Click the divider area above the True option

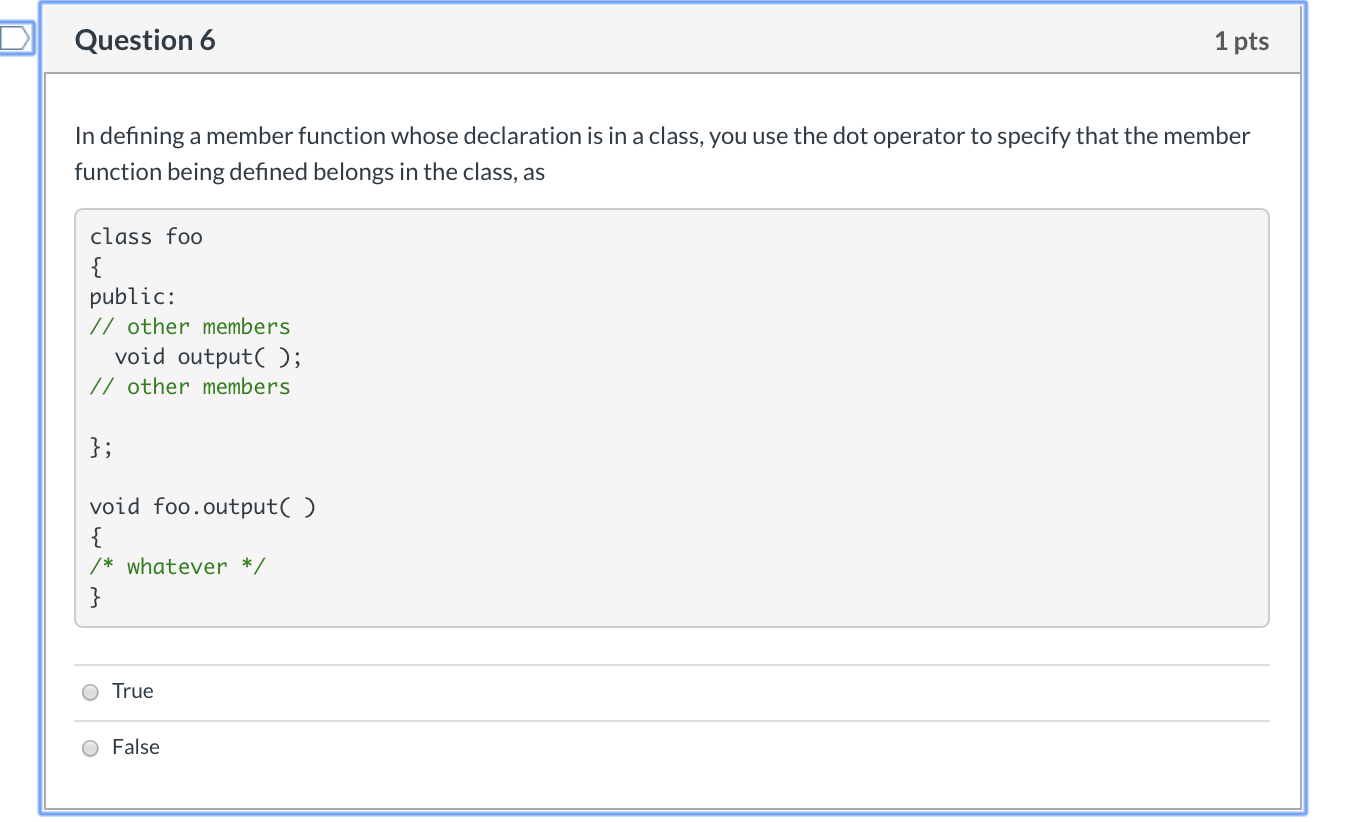tap(670, 663)
